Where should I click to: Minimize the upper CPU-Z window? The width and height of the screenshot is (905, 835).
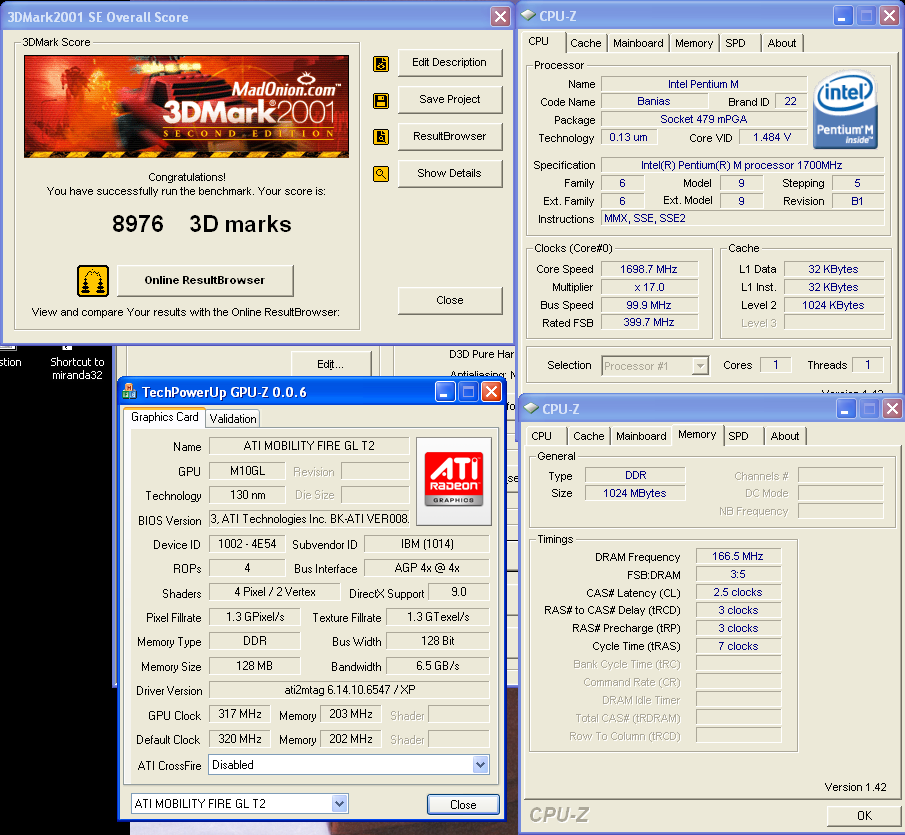[842, 16]
